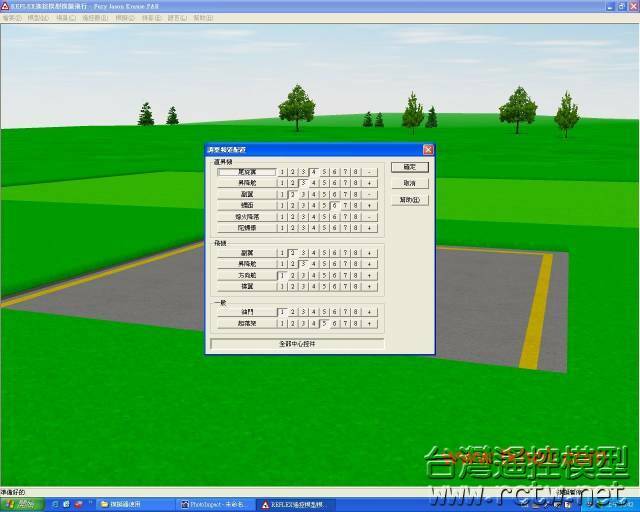
Task: Toggle reverse sign for airplane 副翼 row
Action: (x=369, y=253)
